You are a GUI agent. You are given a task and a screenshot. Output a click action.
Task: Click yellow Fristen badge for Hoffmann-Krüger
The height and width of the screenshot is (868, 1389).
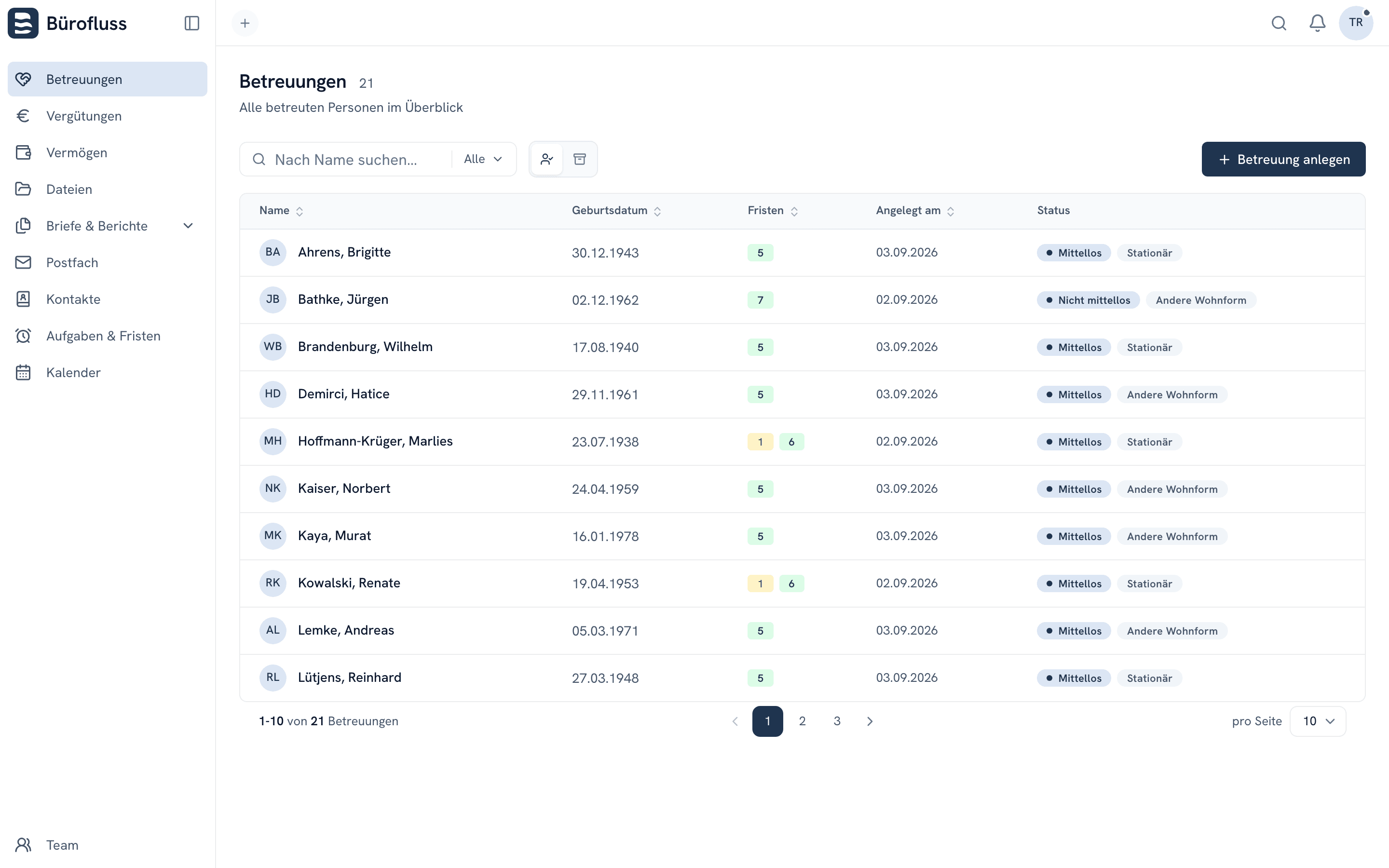pyautogui.click(x=760, y=441)
